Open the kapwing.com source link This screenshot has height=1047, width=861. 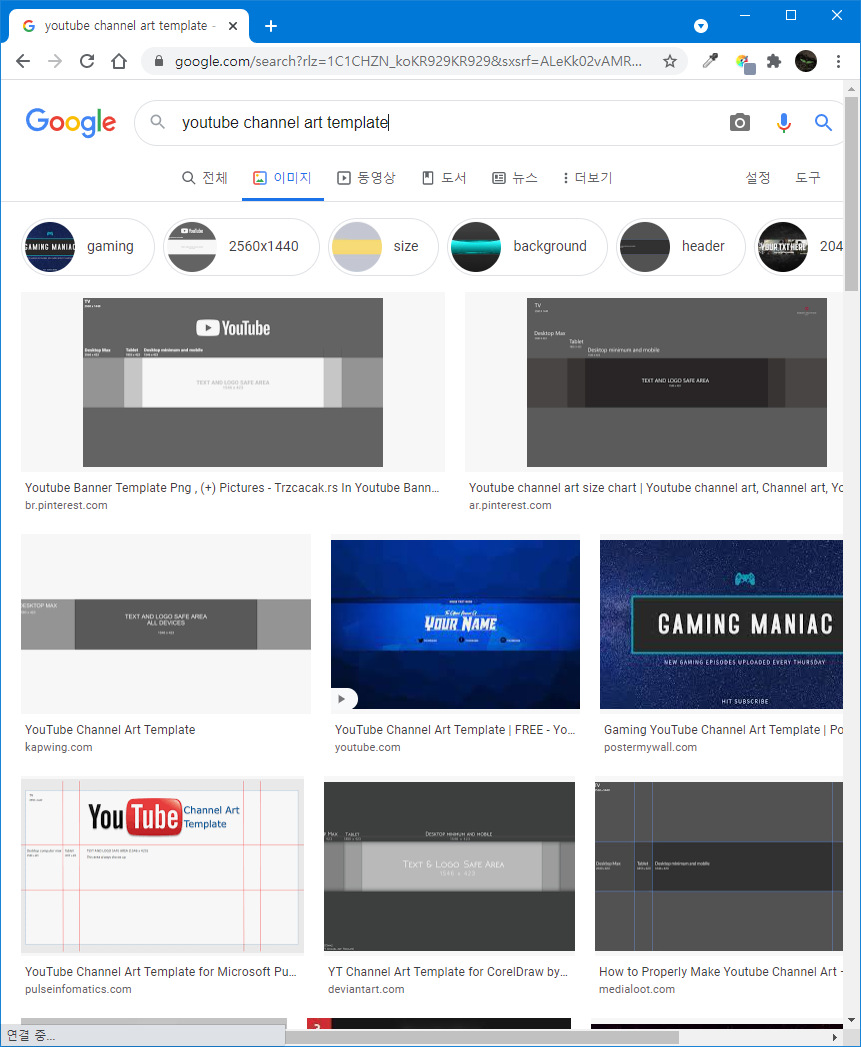[x=59, y=747]
